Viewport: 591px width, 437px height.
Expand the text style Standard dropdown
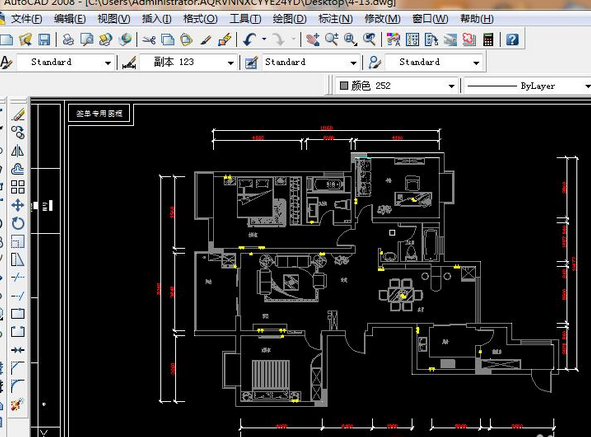(66, 62)
